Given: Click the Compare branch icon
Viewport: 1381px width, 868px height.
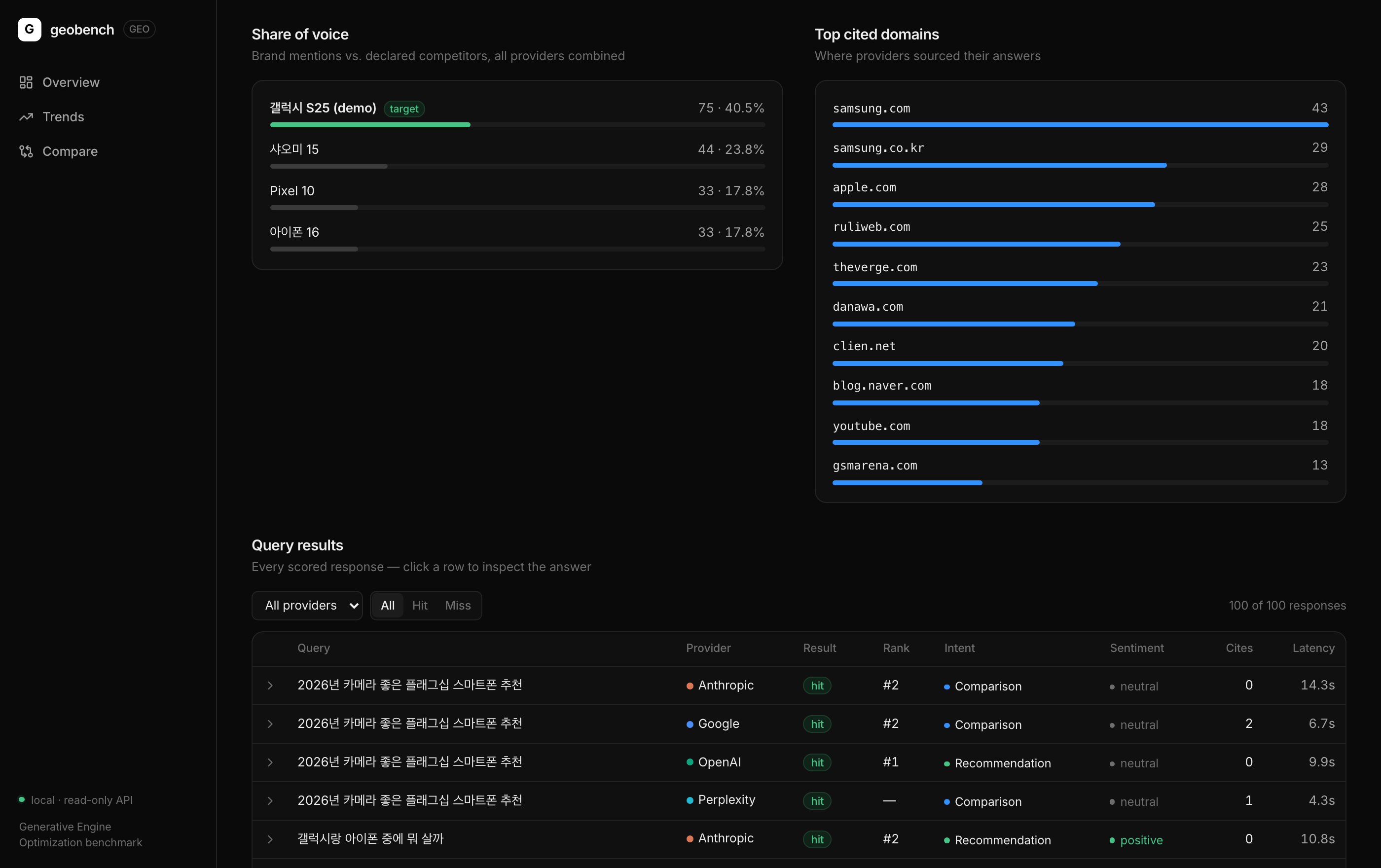Looking at the screenshot, I should (26, 151).
